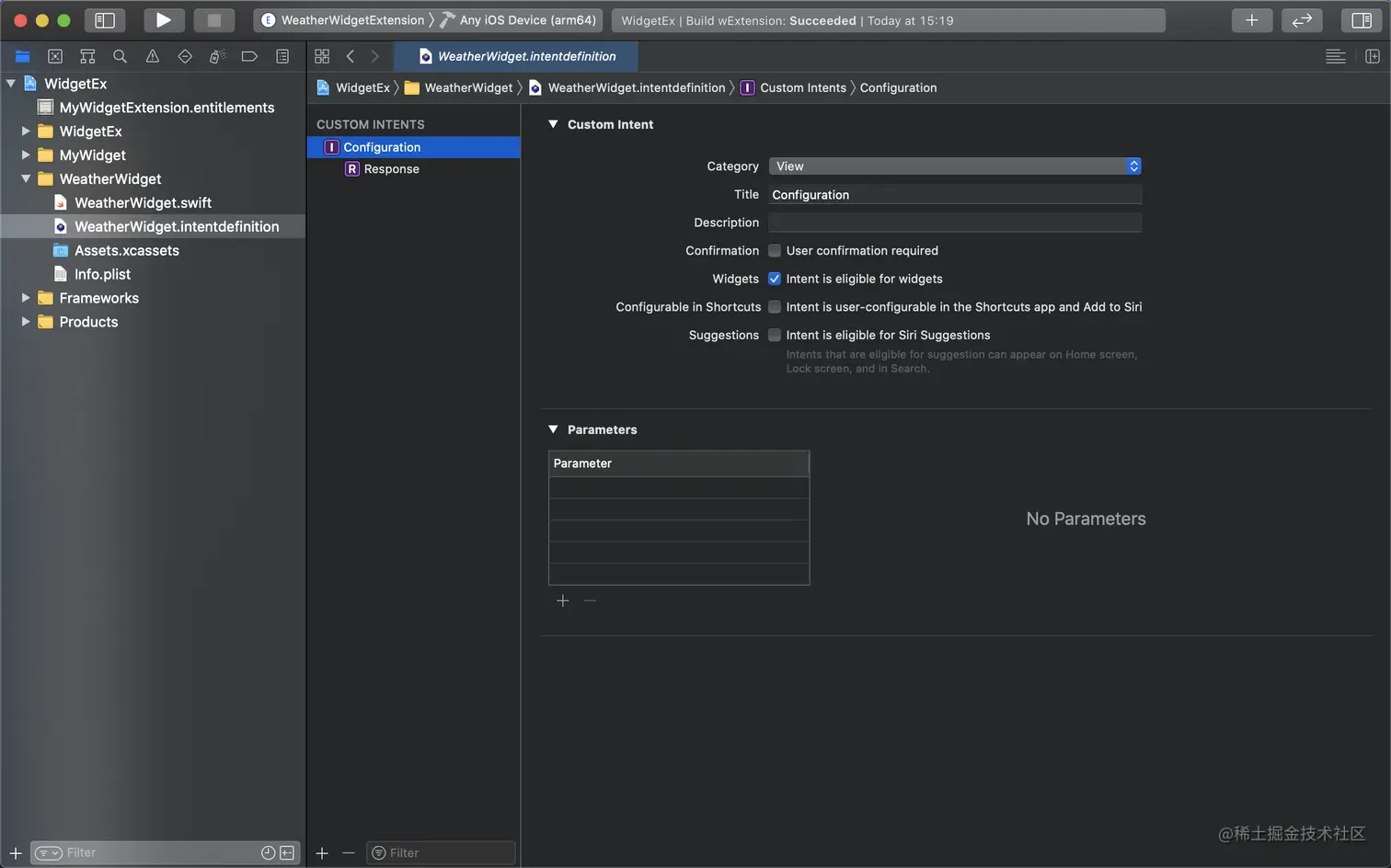Click WeatherWidget.intentdefinition in jump bar
1391x868 pixels.
point(627,87)
